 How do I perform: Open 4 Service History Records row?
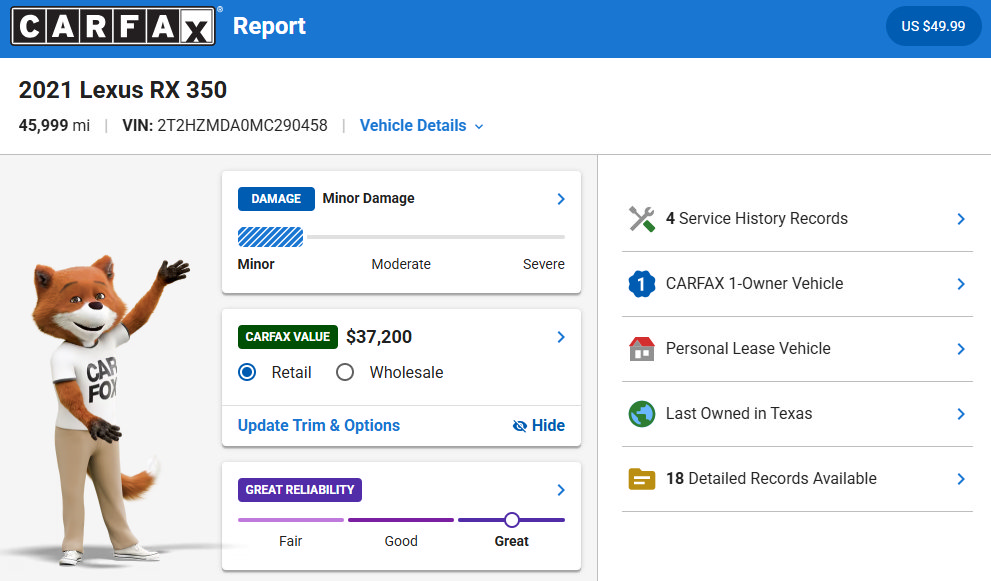pos(798,219)
